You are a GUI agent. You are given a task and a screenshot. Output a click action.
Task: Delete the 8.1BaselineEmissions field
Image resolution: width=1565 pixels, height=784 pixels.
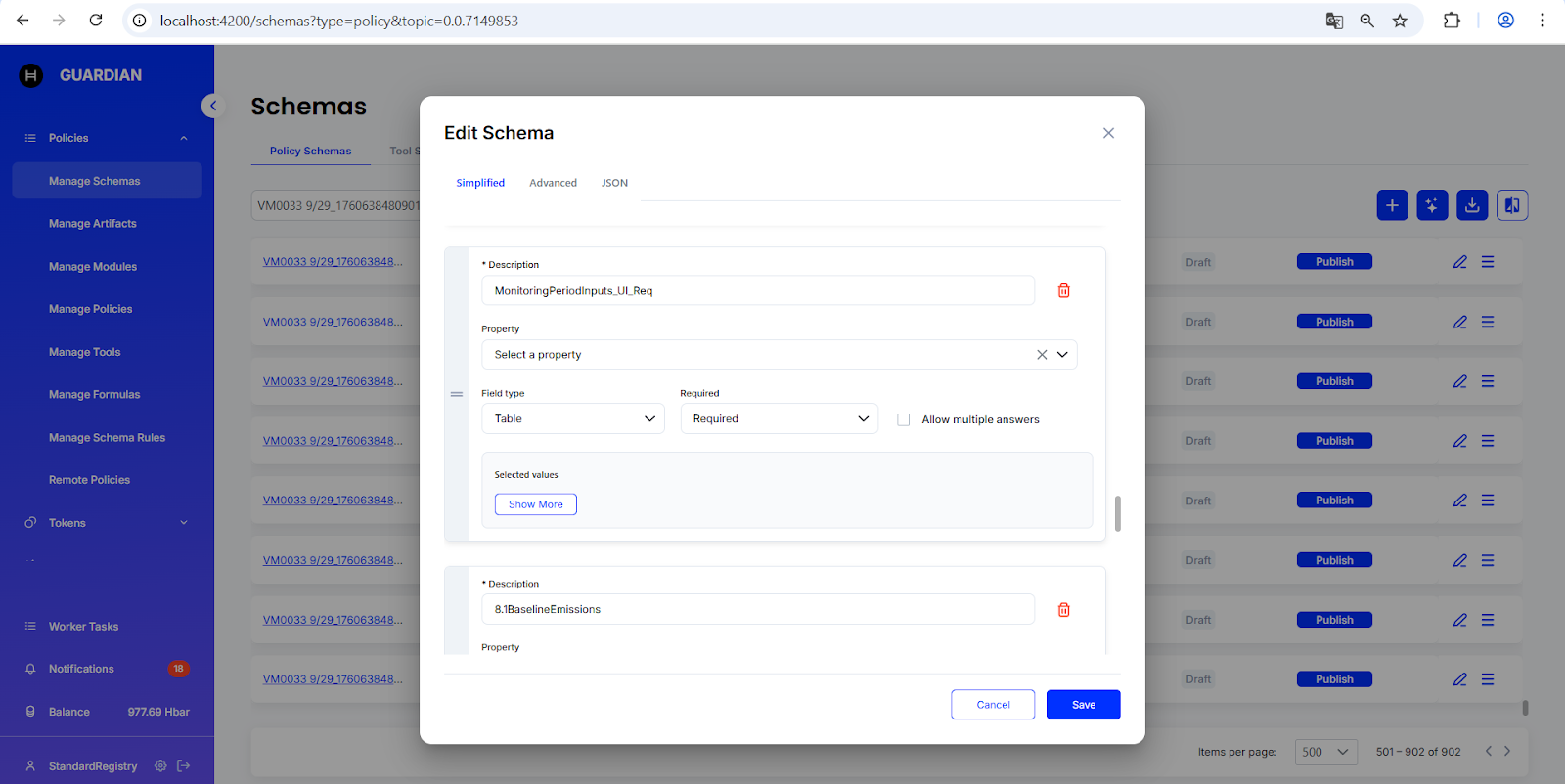point(1063,610)
